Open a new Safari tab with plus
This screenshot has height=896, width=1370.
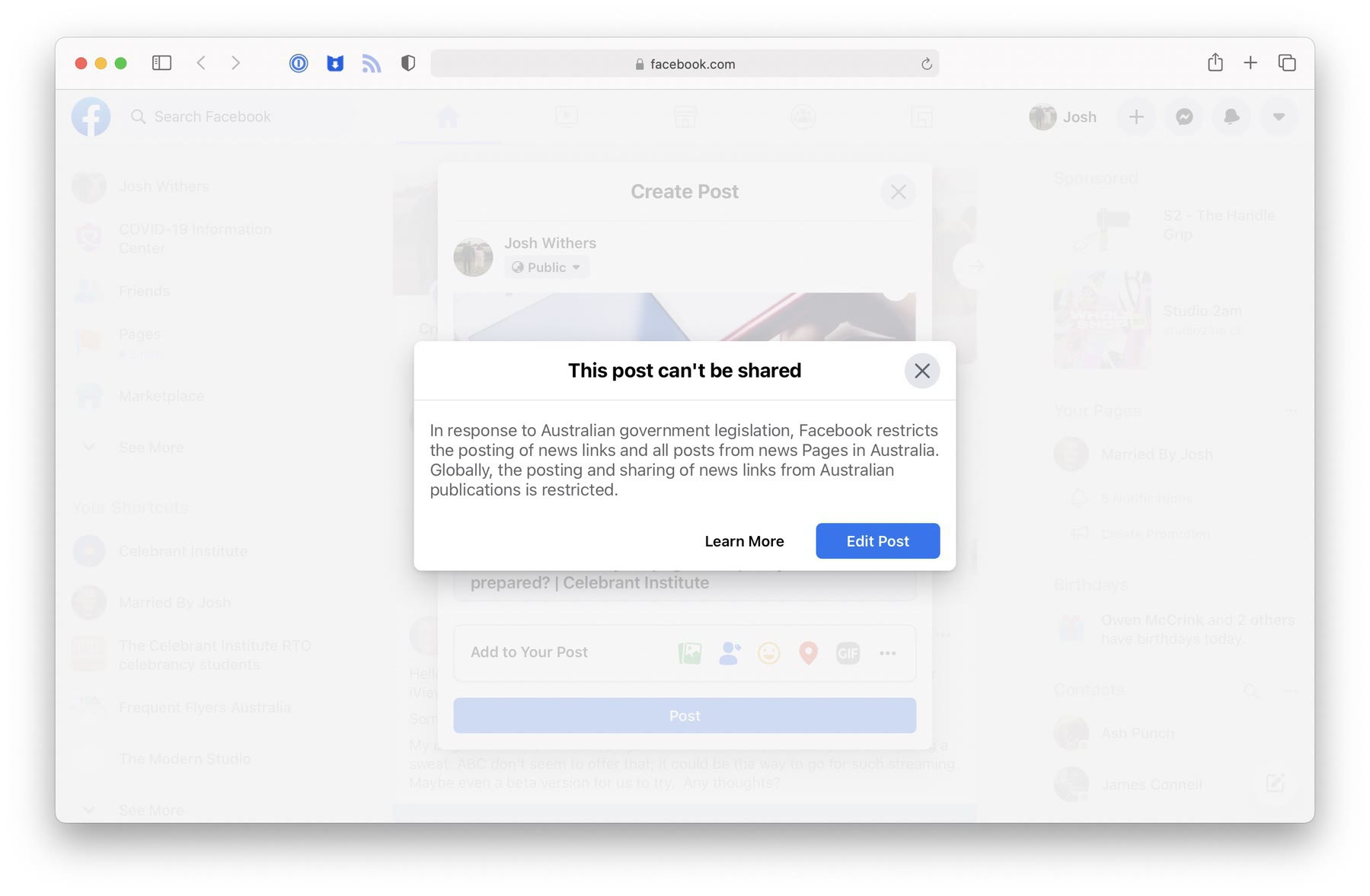pos(1250,62)
